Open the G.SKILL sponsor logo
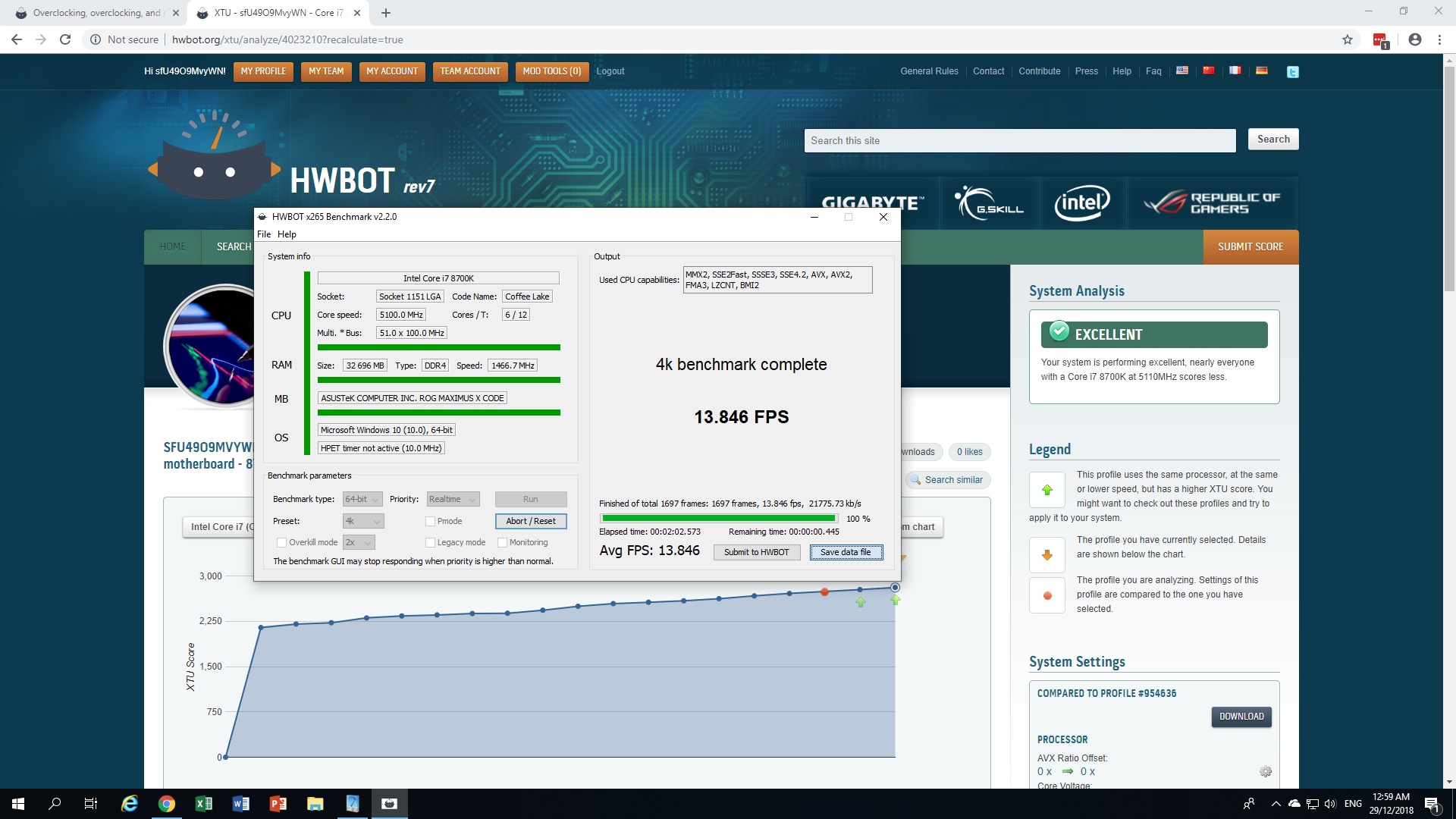This screenshot has width=1456, height=819. point(990,203)
